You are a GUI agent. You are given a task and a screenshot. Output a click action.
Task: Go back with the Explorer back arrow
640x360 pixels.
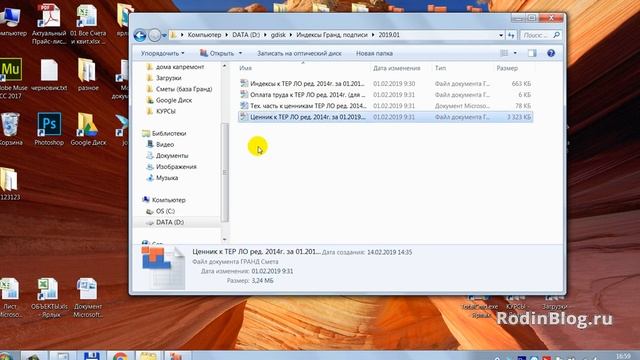[x=140, y=36]
